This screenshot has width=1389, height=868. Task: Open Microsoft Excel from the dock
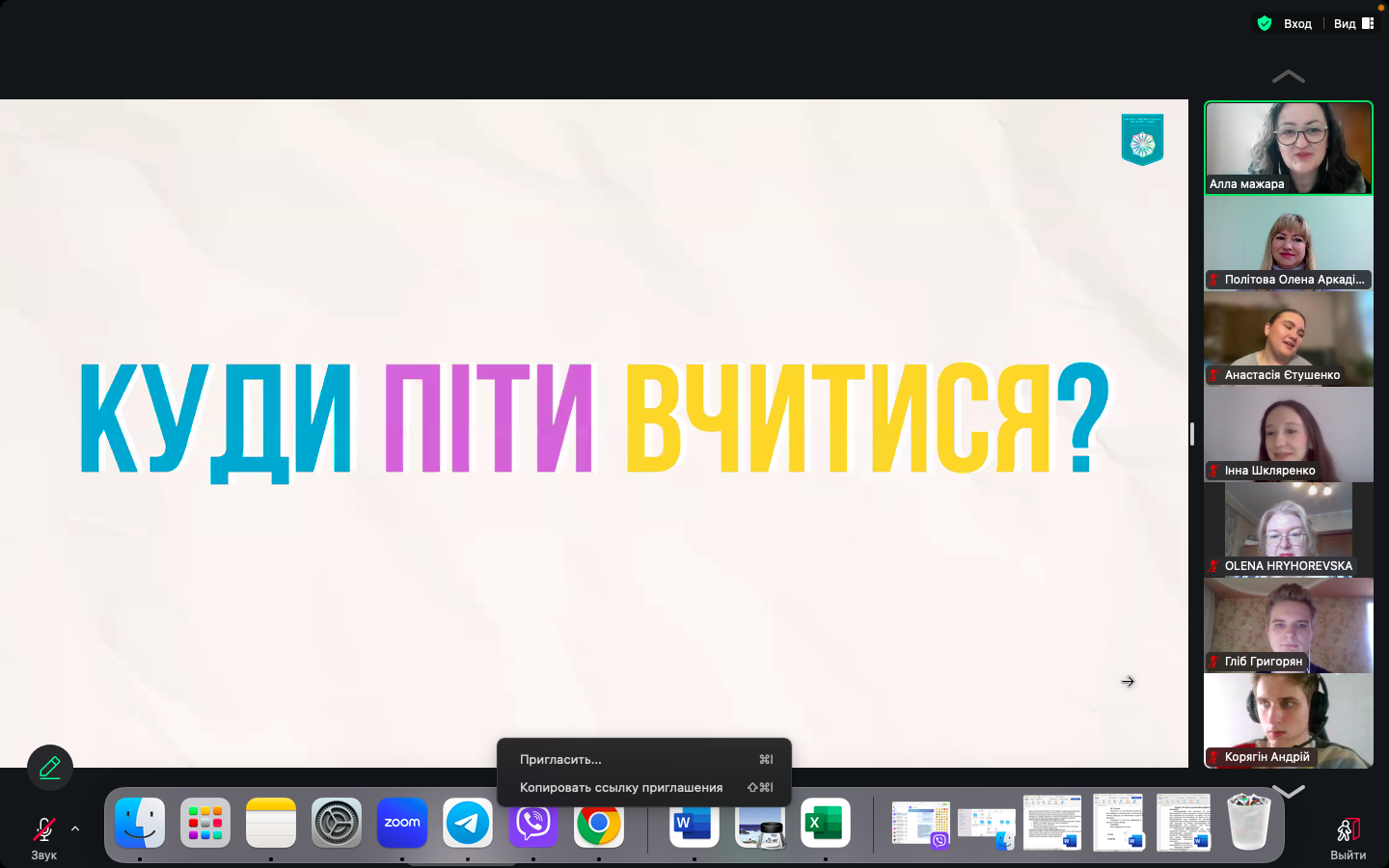(825, 823)
